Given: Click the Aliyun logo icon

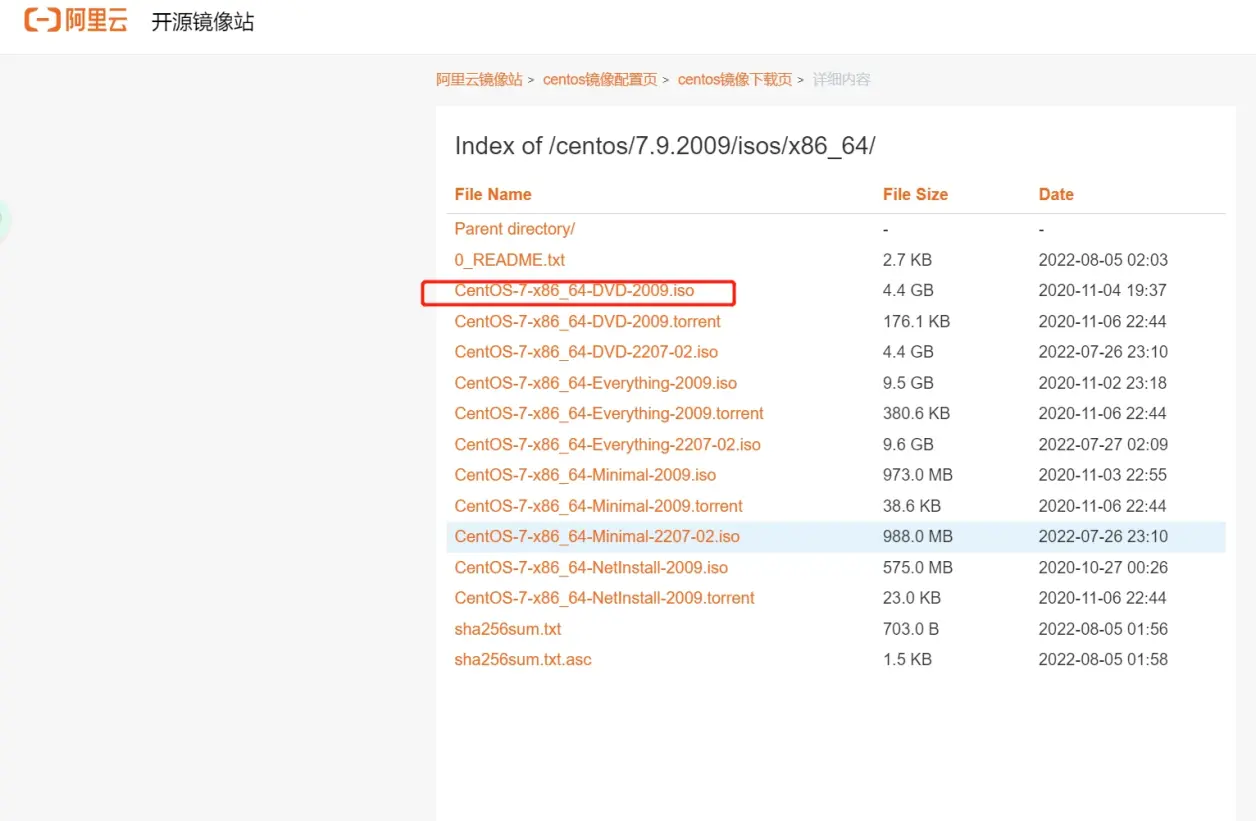Looking at the screenshot, I should coord(76,20).
